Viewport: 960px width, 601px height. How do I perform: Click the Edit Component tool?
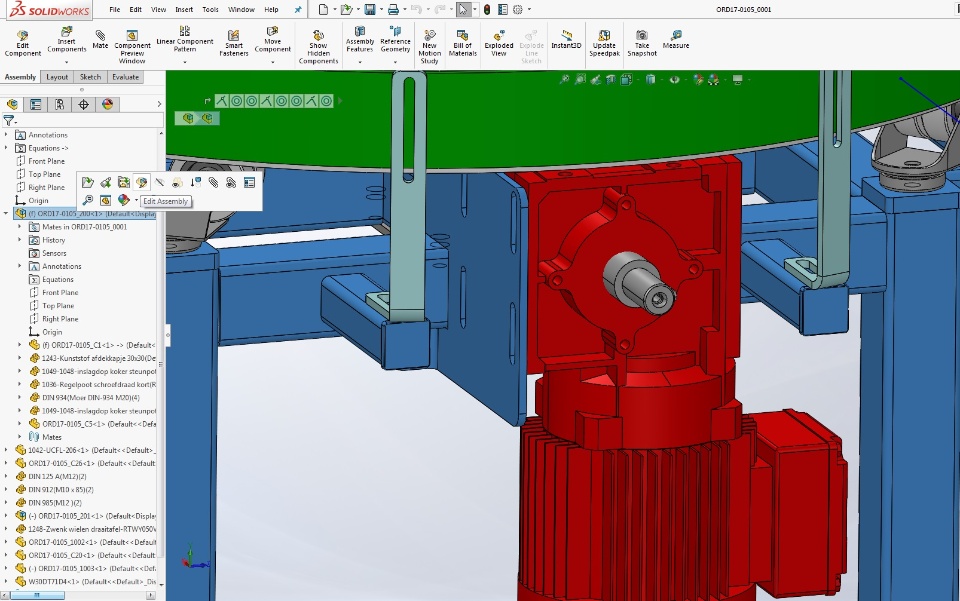[23, 43]
